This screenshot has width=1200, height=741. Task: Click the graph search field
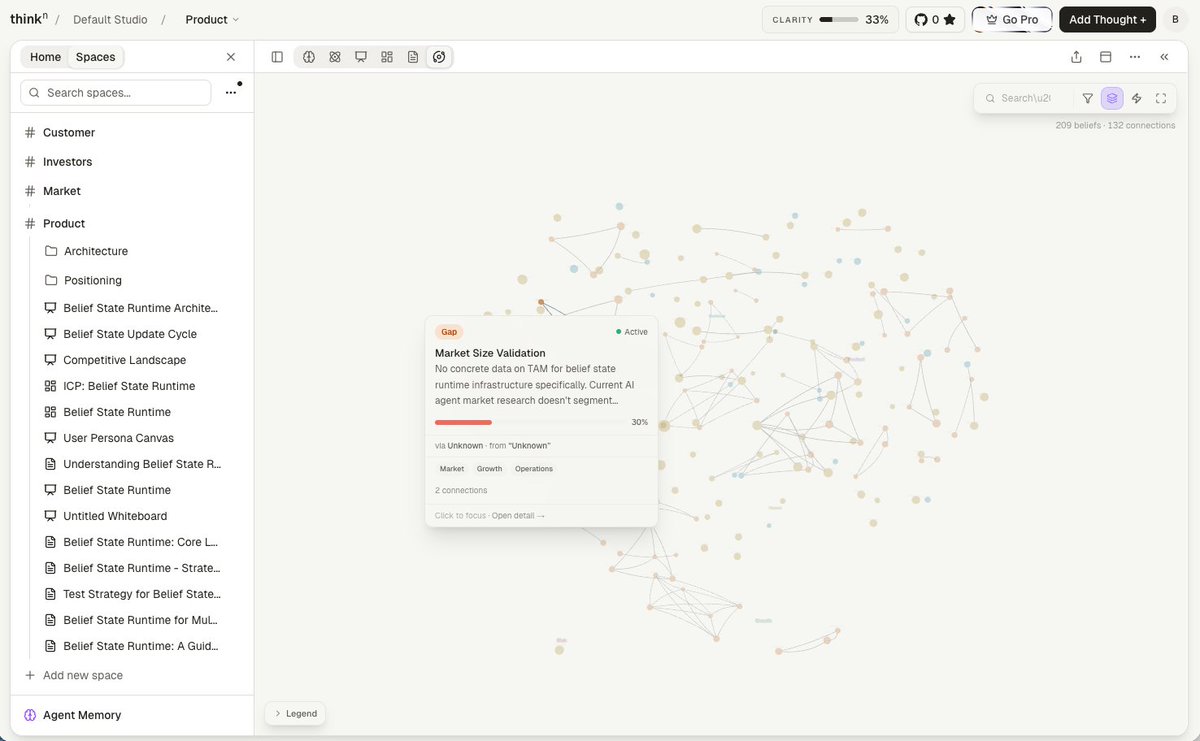click(1026, 98)
